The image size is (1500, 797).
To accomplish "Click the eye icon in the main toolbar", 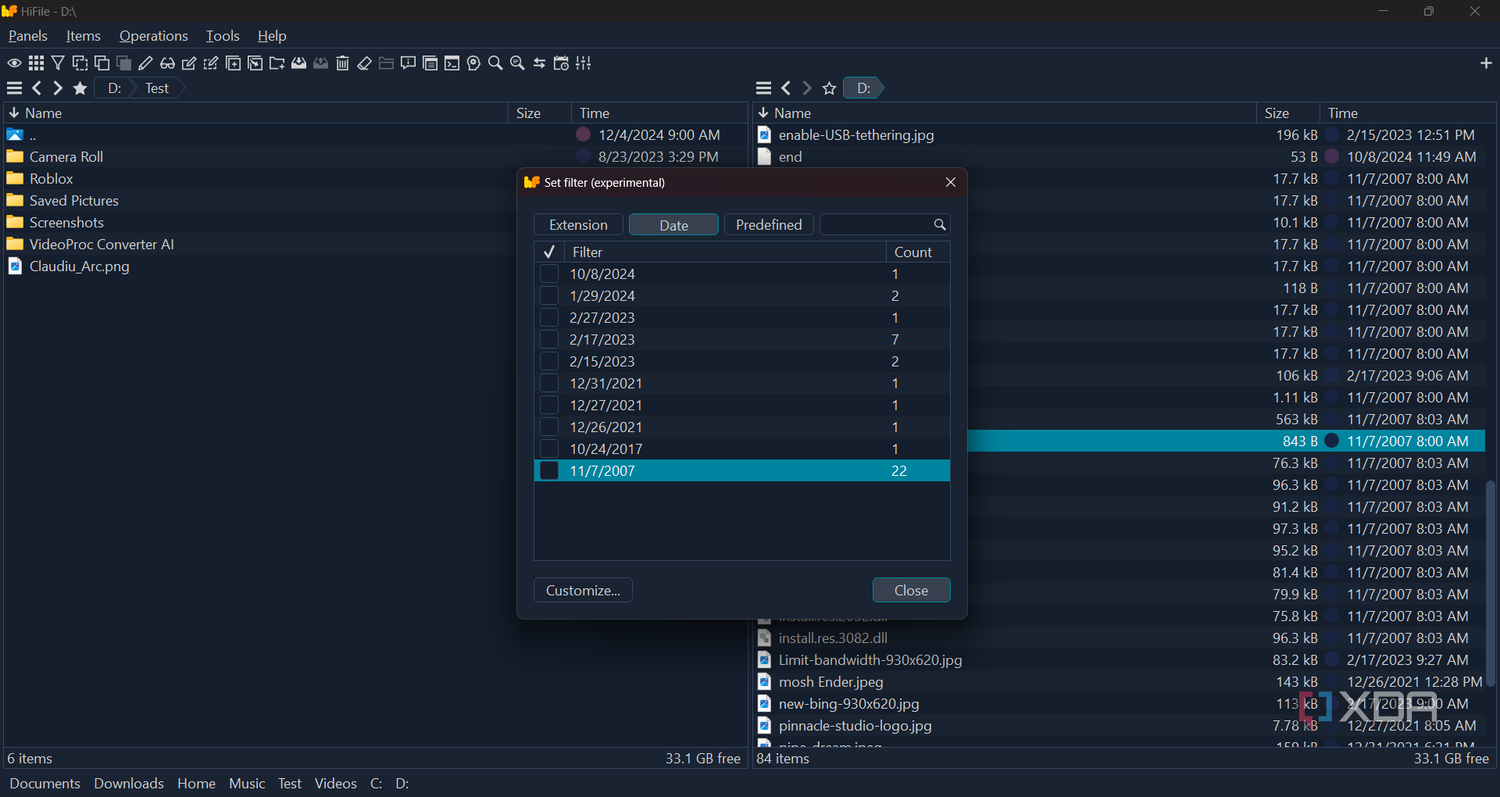I will coord(14,63).
